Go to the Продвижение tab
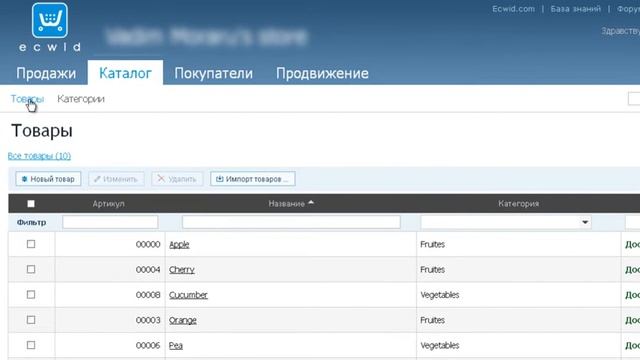 322,73
